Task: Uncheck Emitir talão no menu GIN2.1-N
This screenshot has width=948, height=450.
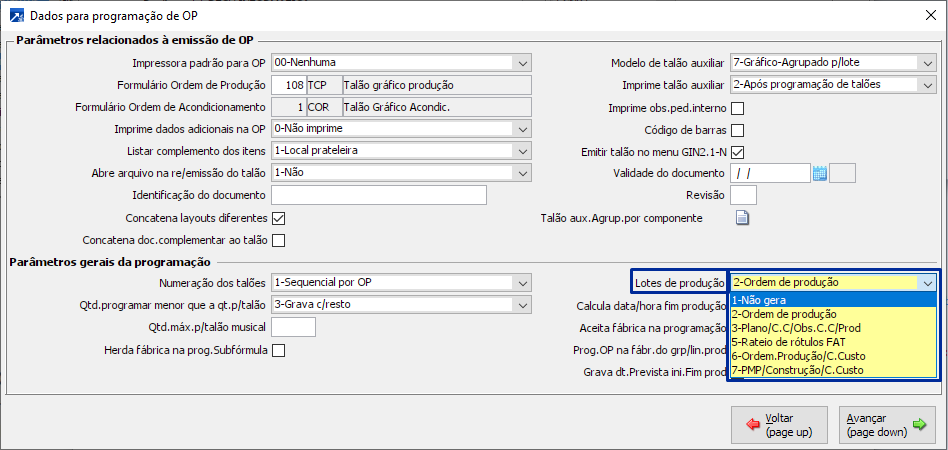Action: tap(738, 152)
